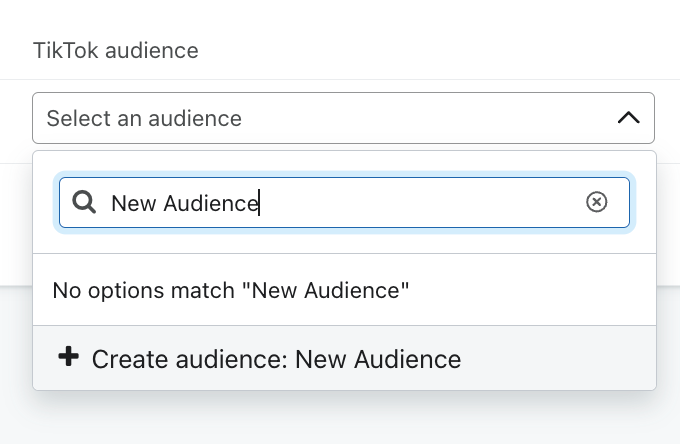Click the search glass inside the filter box
Viewport: 680px width, 444px height.
[x=84, y=203]
